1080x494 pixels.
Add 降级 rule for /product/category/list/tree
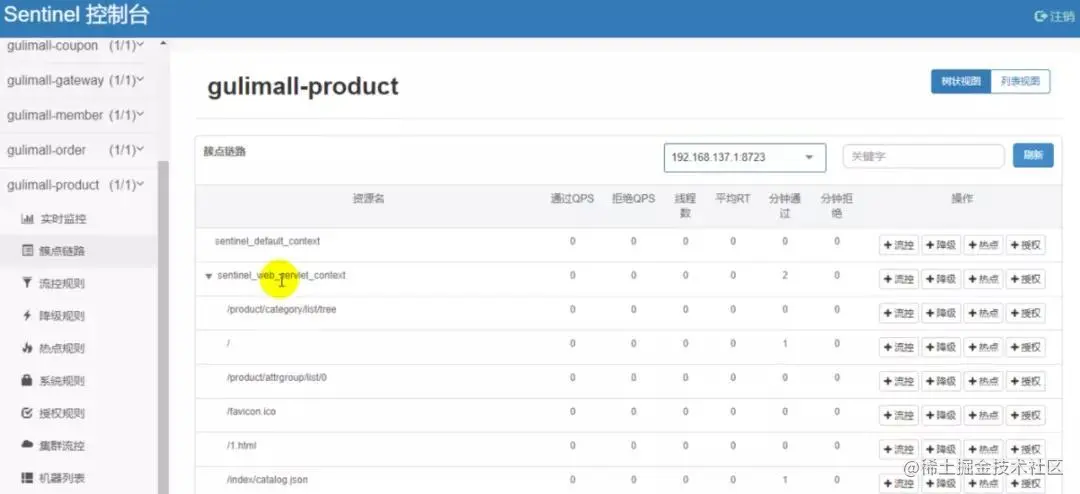click(941, 313)
